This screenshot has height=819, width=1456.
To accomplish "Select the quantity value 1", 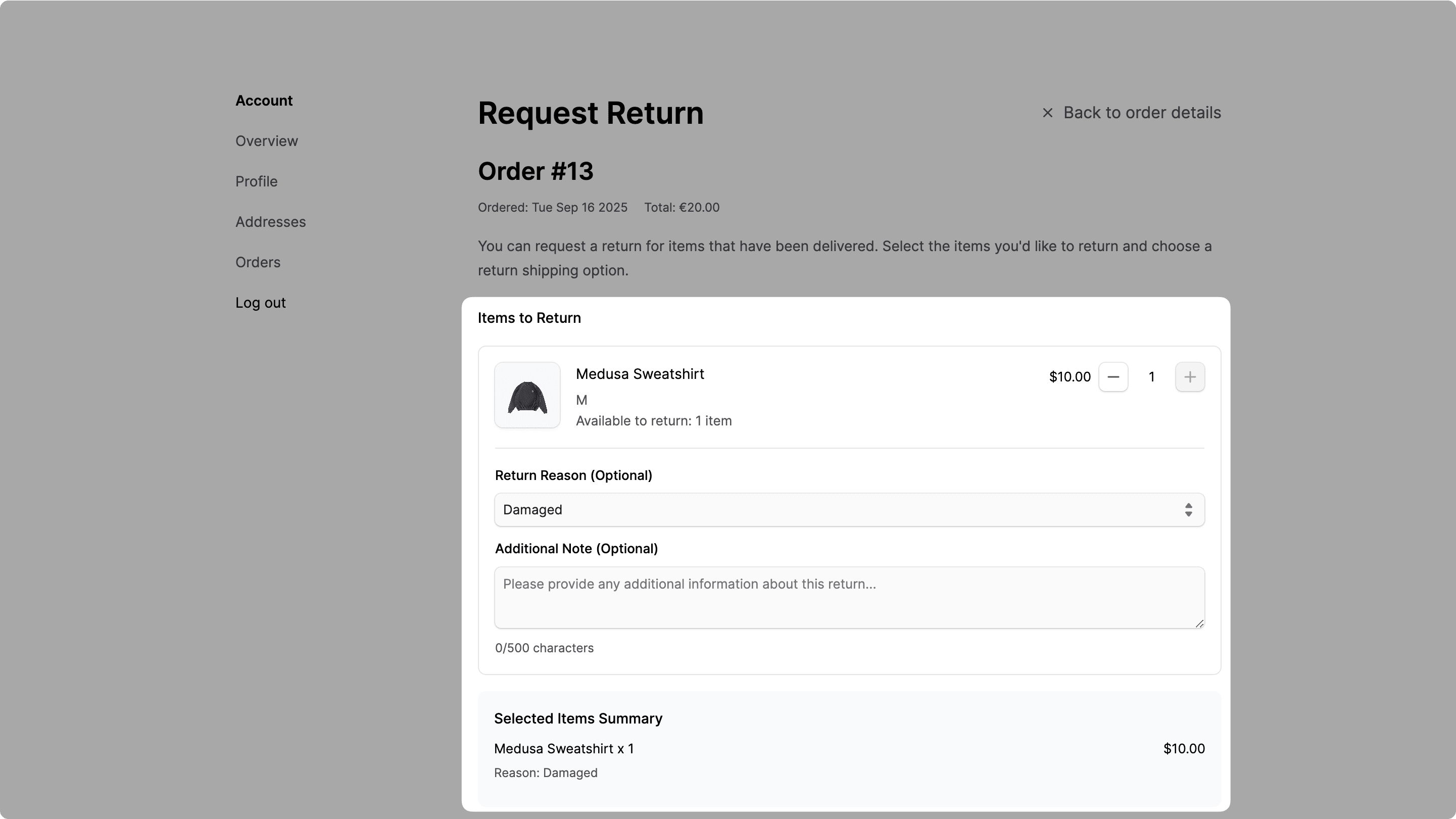I will tap(1151, 376).
